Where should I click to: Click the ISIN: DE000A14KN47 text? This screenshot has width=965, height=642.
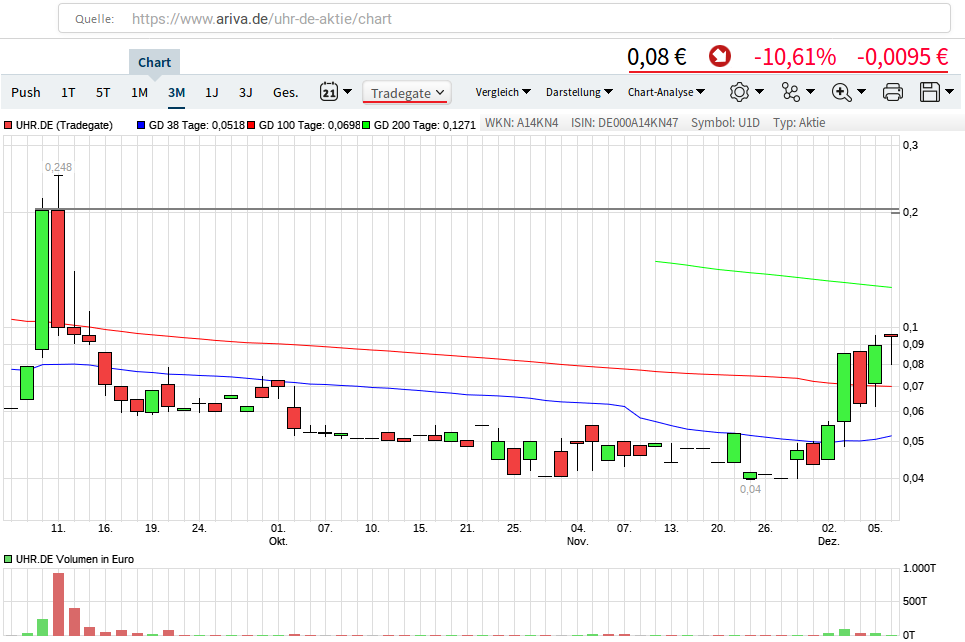pos(624,122)
